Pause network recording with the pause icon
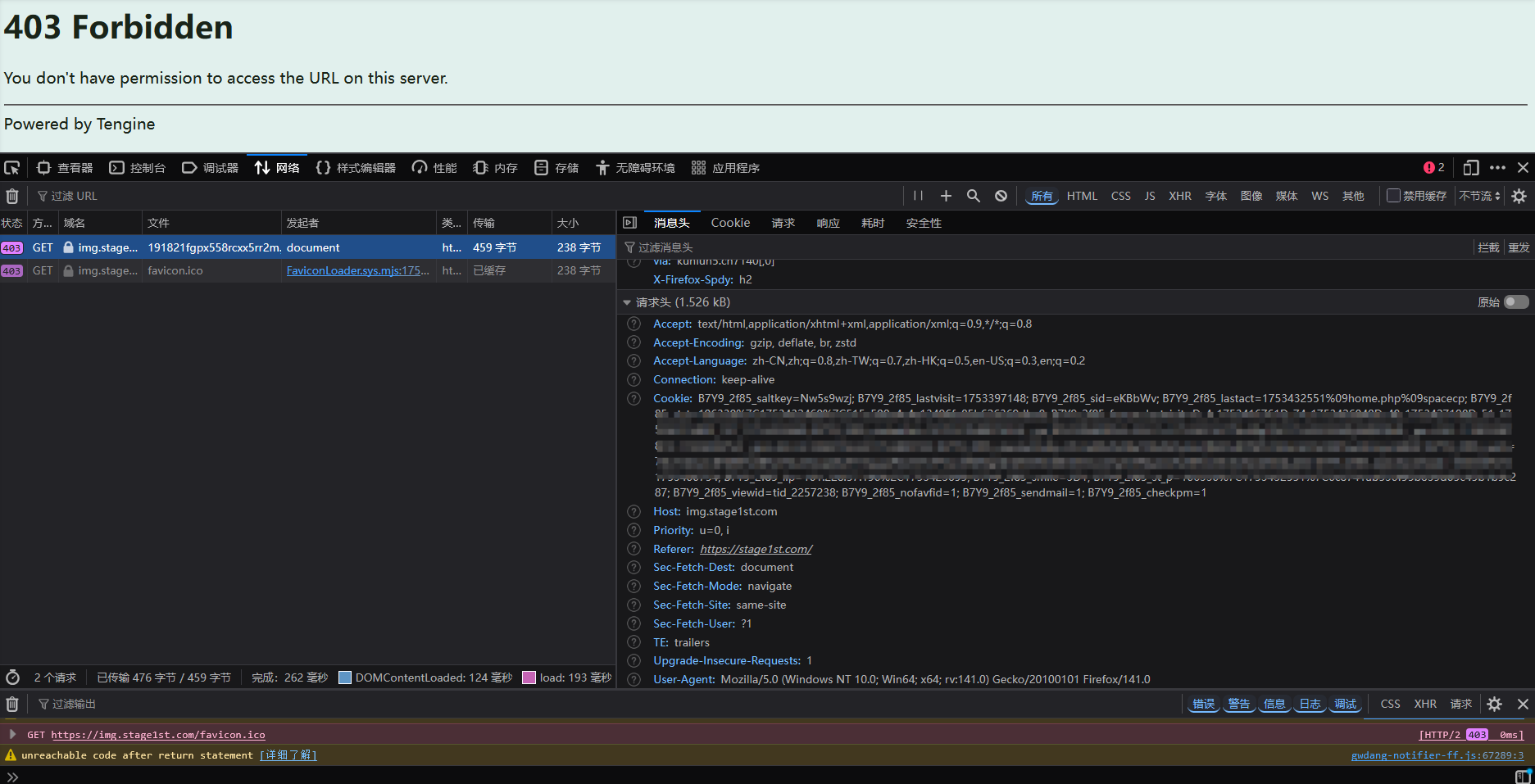The width and height of the screenshot is (1535, 784). coord(918,197)
